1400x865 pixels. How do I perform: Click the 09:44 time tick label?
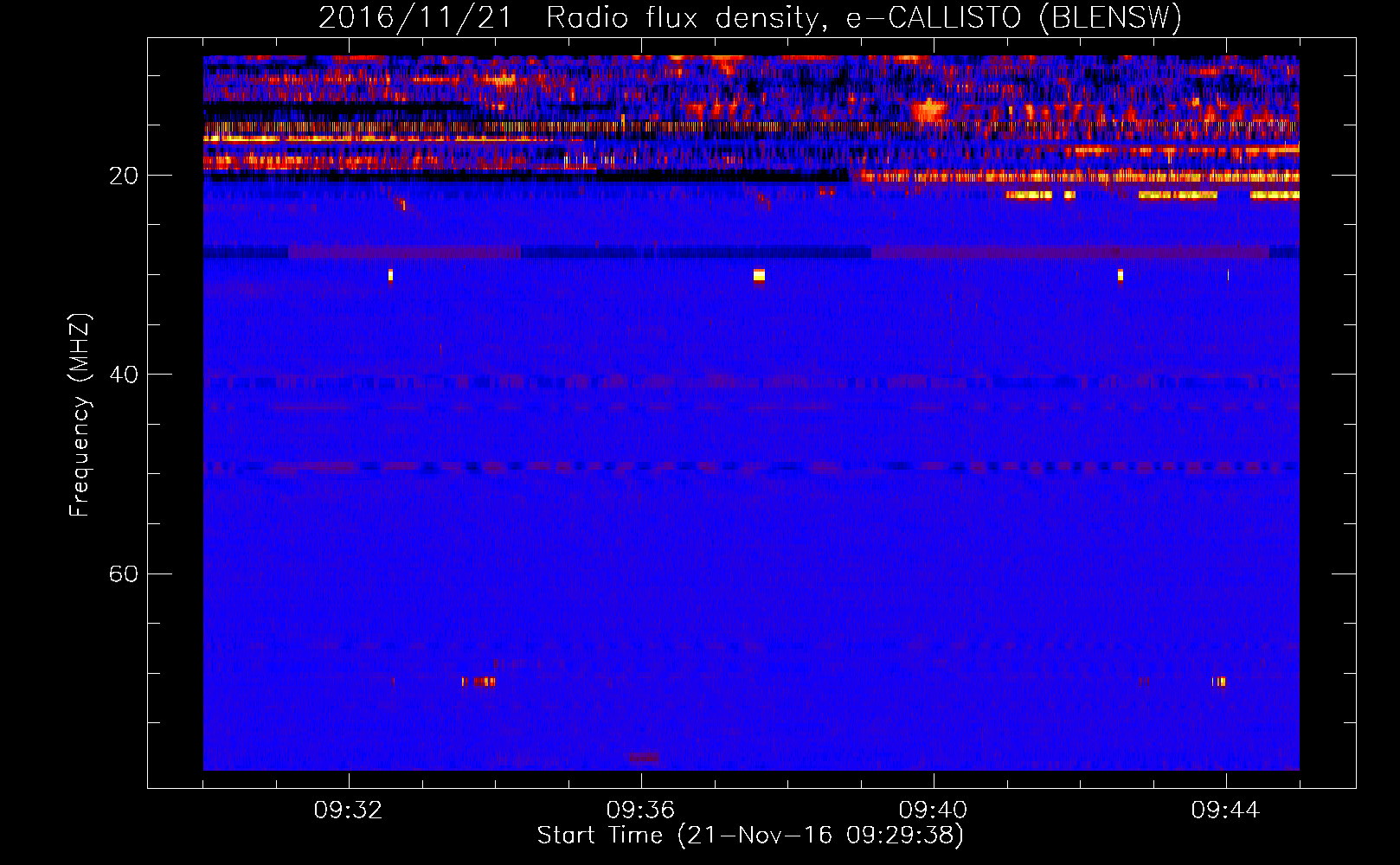(x=1225, y=811)
